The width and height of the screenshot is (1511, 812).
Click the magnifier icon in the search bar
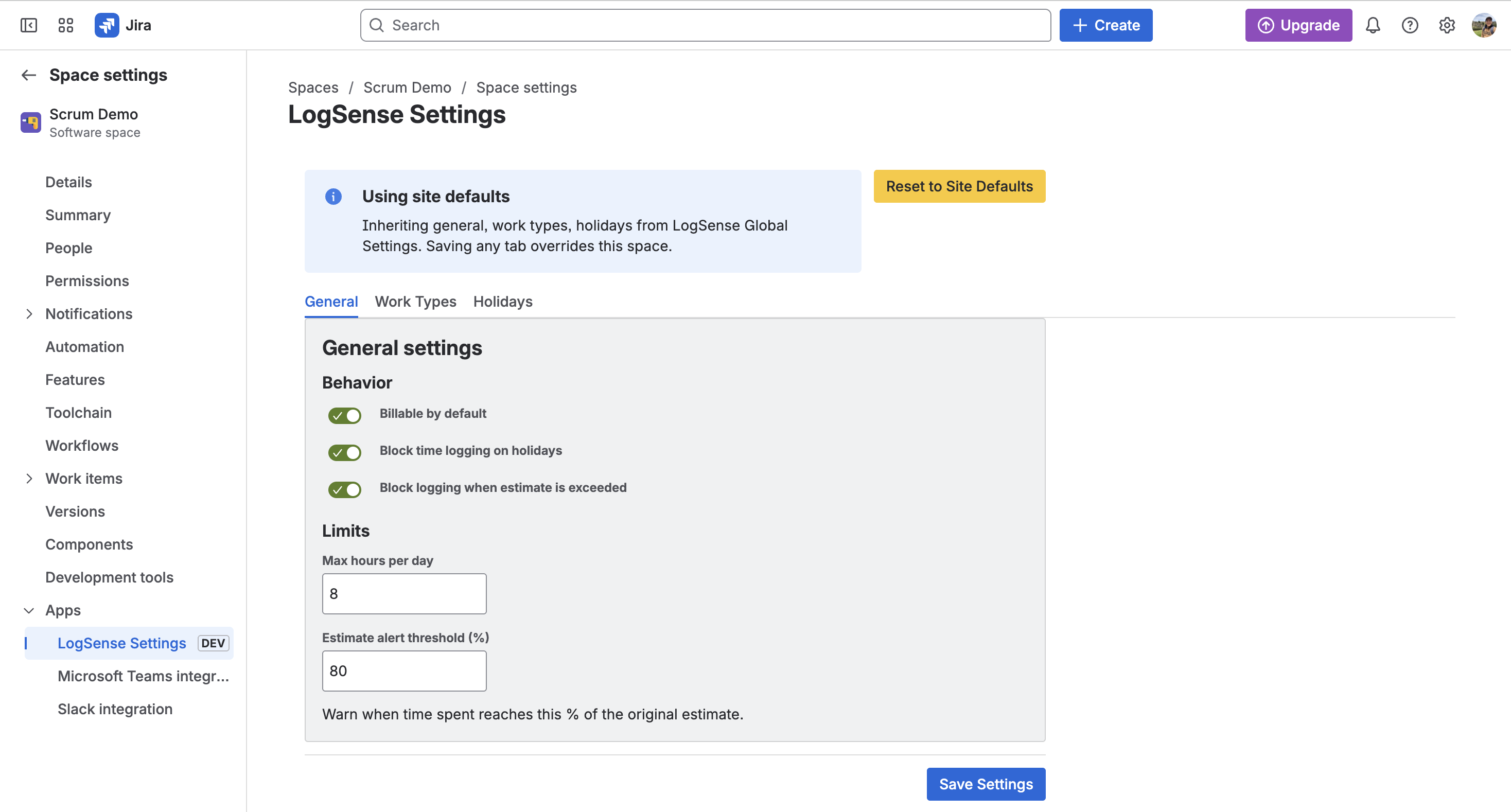tap(377, 25)
